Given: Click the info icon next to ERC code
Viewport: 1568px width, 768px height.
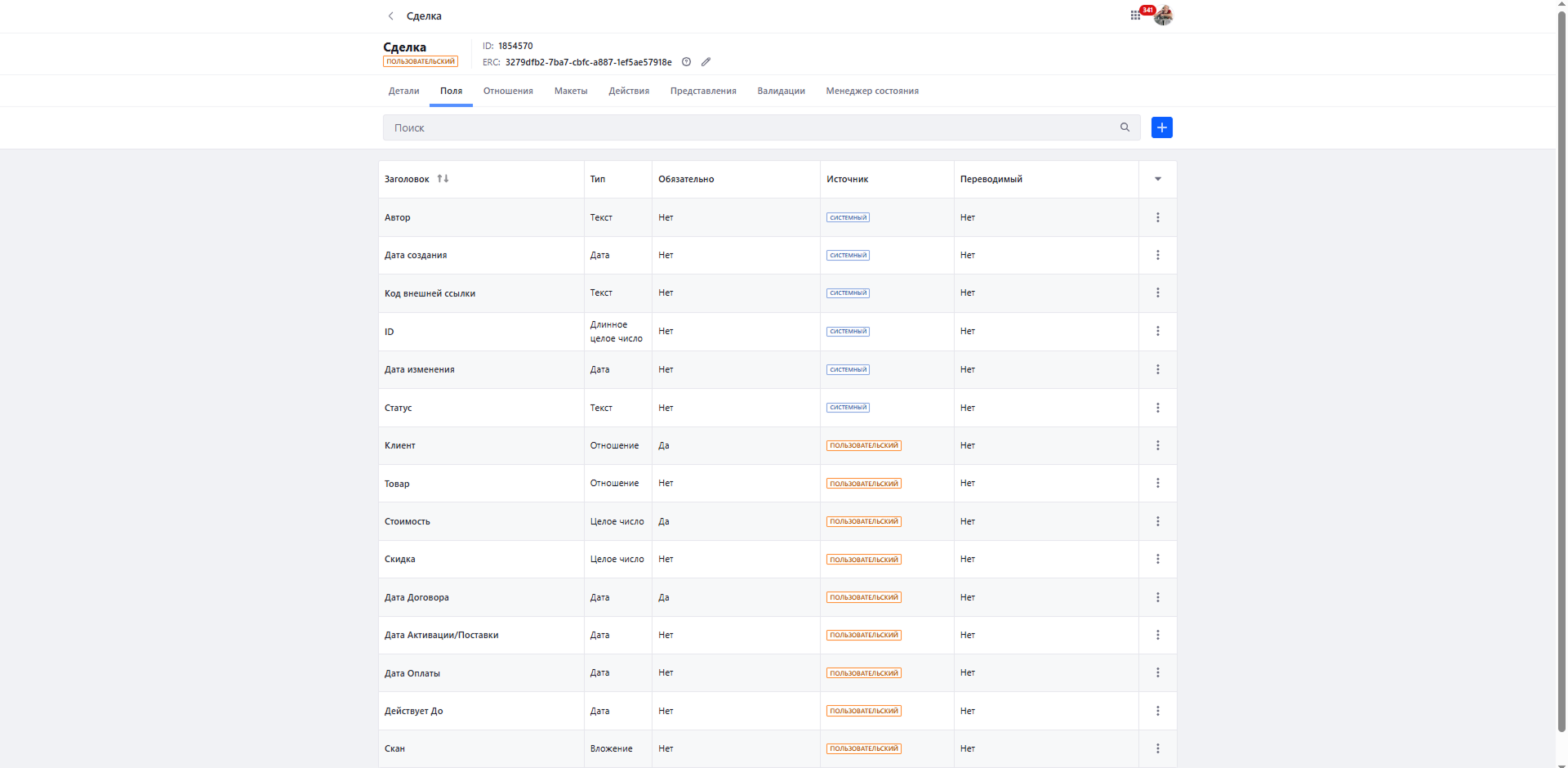Looking at the screenshot, I should (687, 62).
